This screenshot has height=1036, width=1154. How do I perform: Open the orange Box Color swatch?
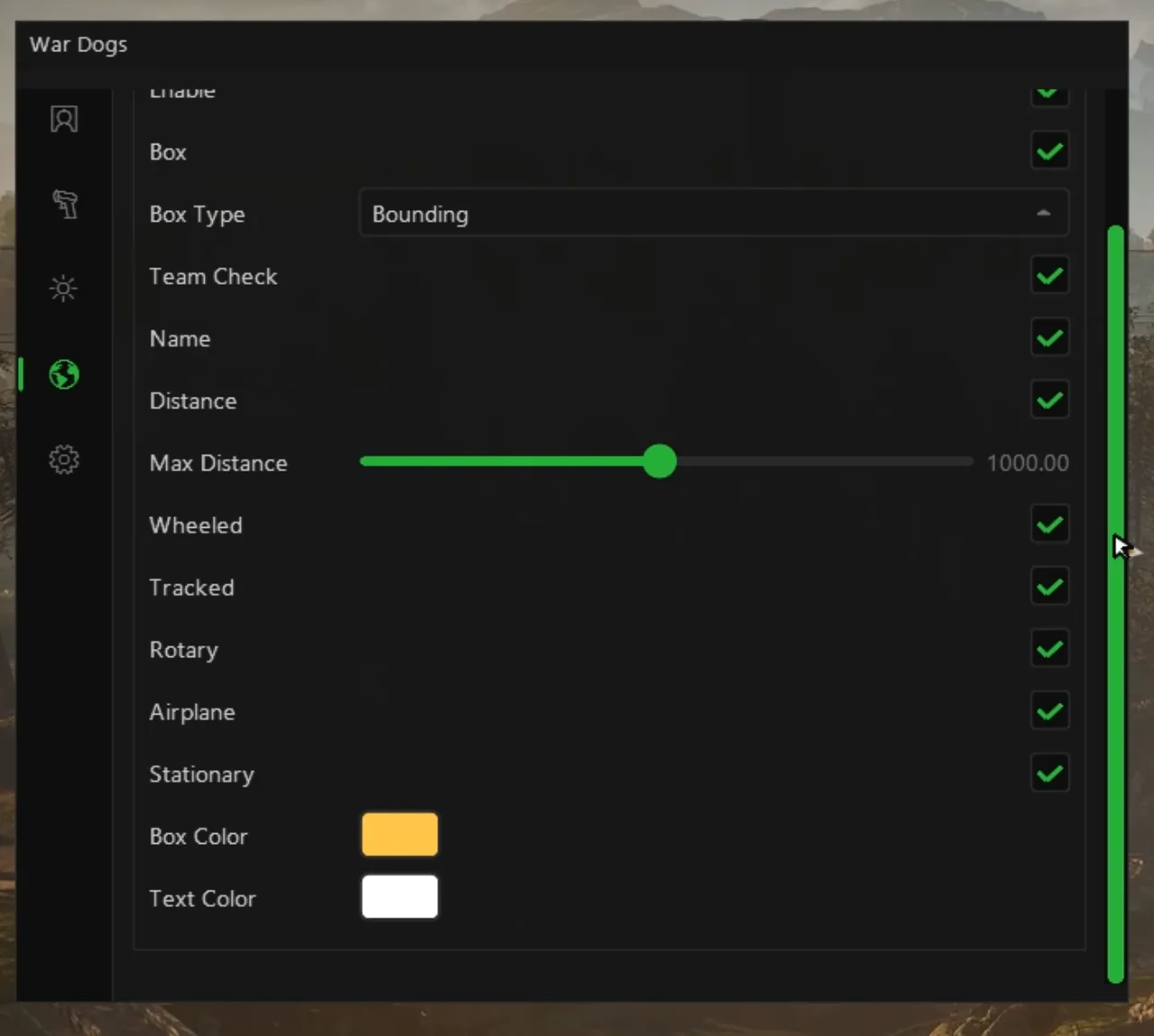click(x=400, y=835)
